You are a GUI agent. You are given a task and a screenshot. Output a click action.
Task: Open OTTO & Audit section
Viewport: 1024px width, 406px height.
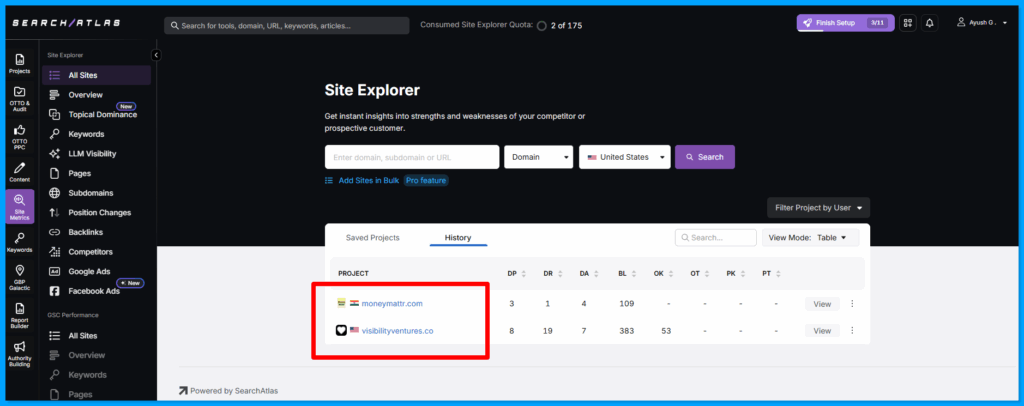[x=20, y=99]
